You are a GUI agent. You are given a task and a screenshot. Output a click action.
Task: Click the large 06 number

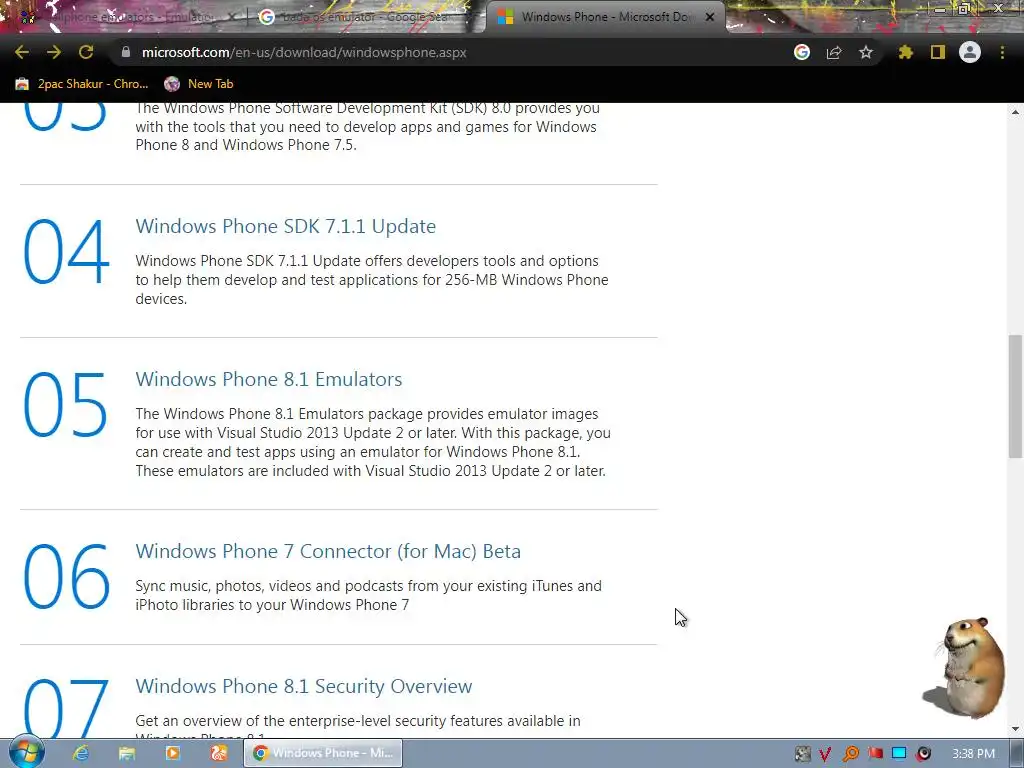click(66, 577)
